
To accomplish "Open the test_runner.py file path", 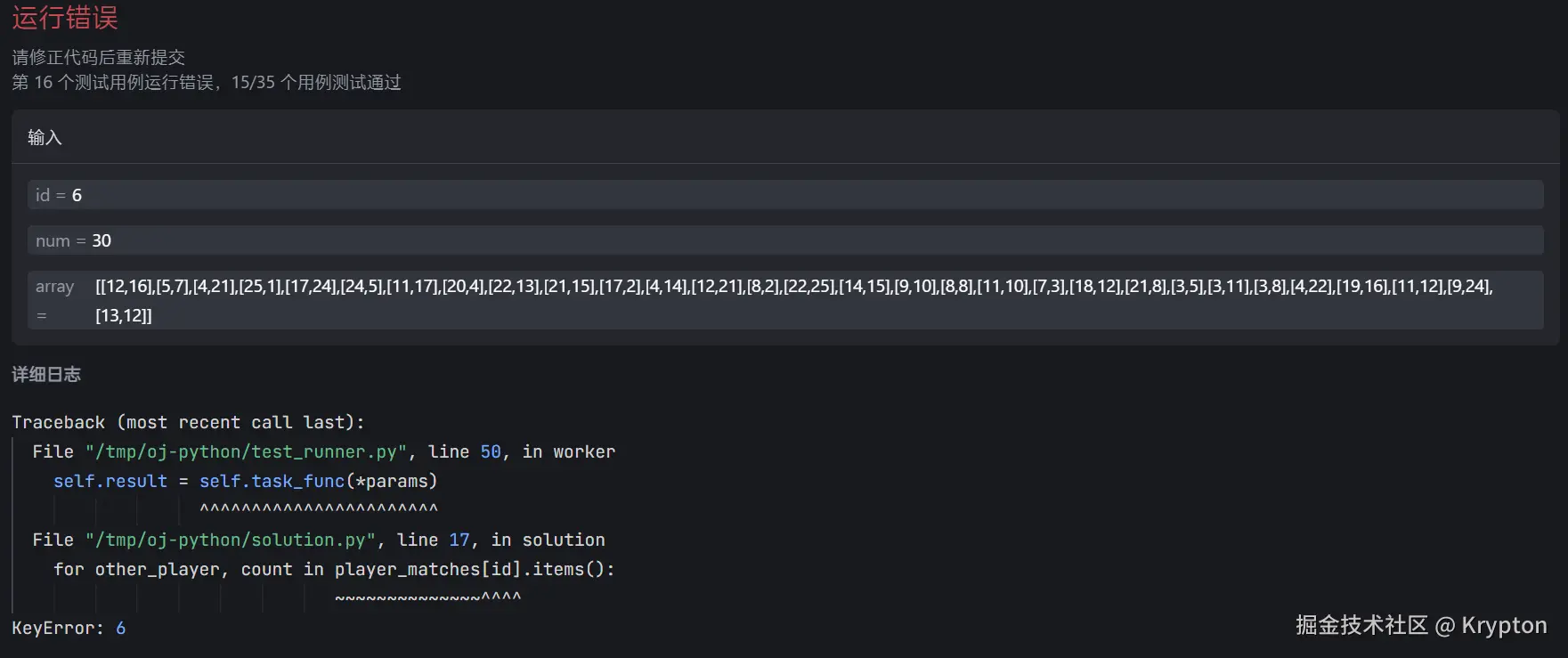I will 246,451.
